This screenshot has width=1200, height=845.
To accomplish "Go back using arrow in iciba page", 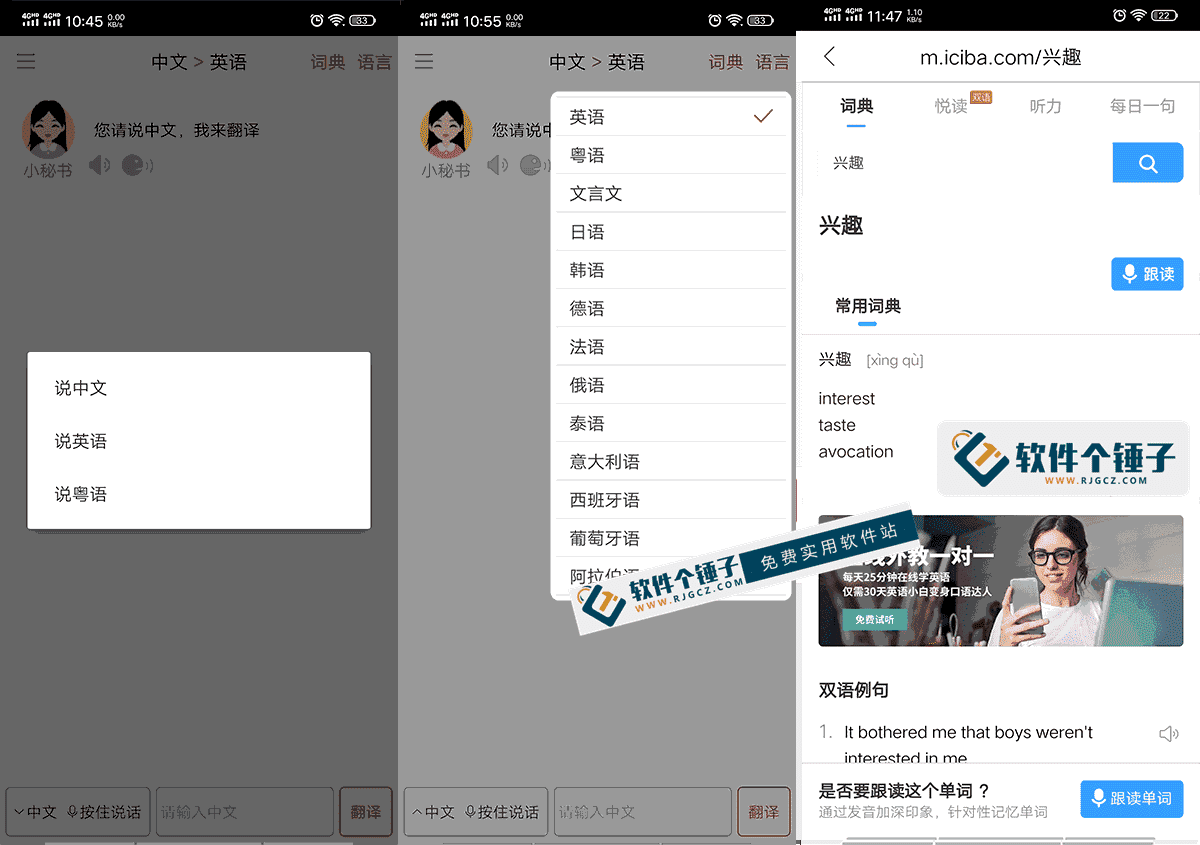I will tap(829, 57).
